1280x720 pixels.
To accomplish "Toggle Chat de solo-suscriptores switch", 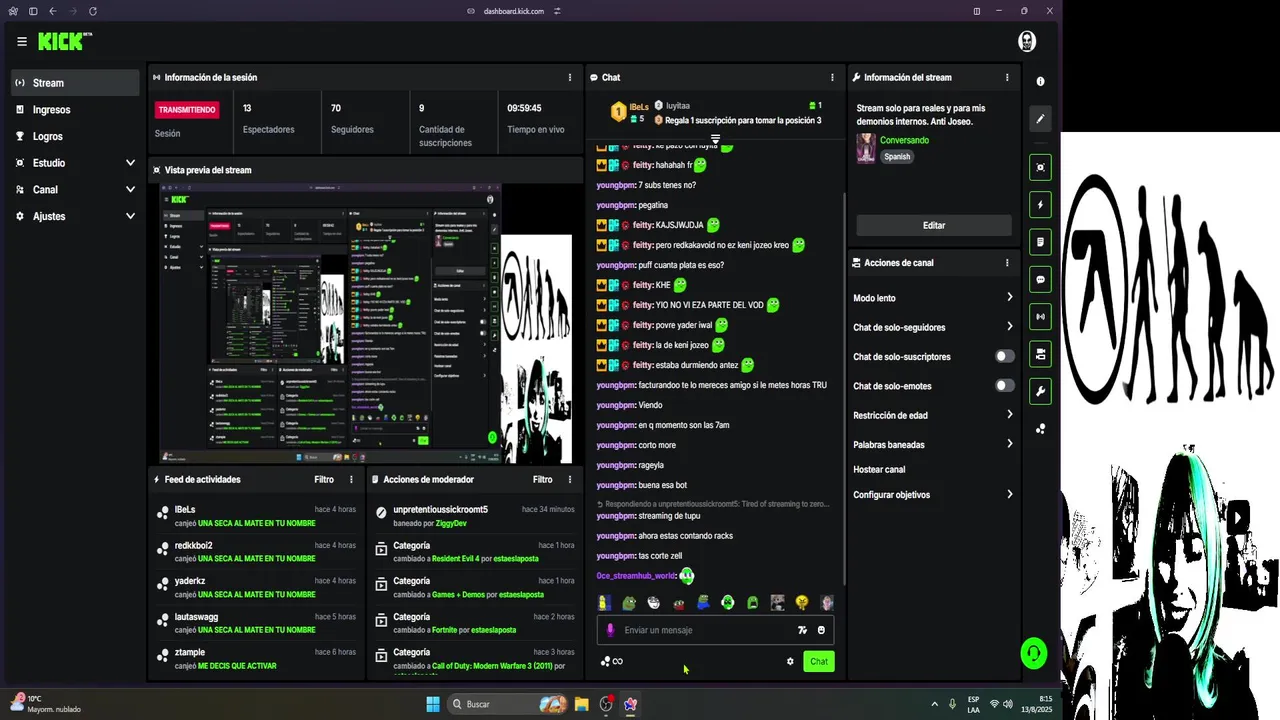I will click(1004, 356).
